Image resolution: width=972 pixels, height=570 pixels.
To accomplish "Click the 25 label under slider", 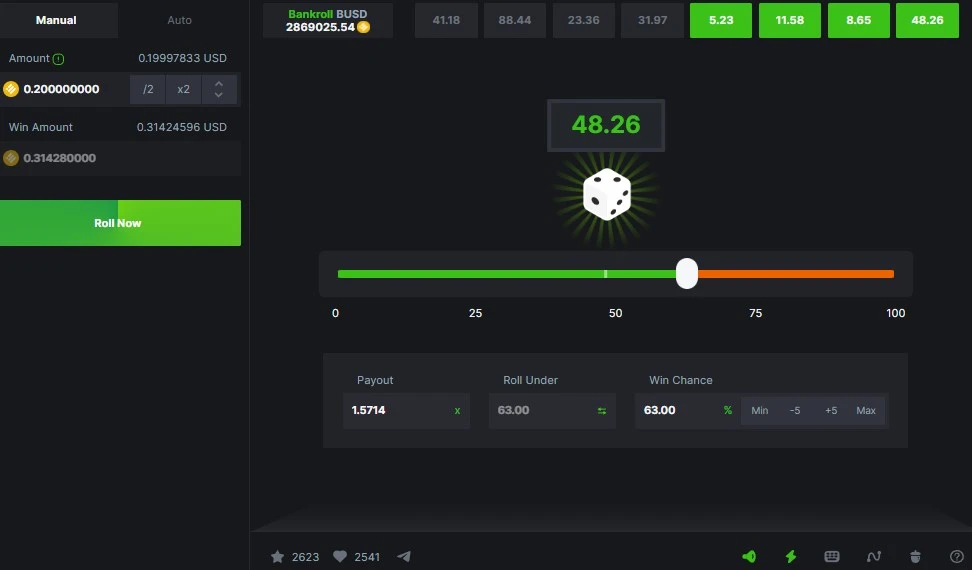I will pos(475,314).
